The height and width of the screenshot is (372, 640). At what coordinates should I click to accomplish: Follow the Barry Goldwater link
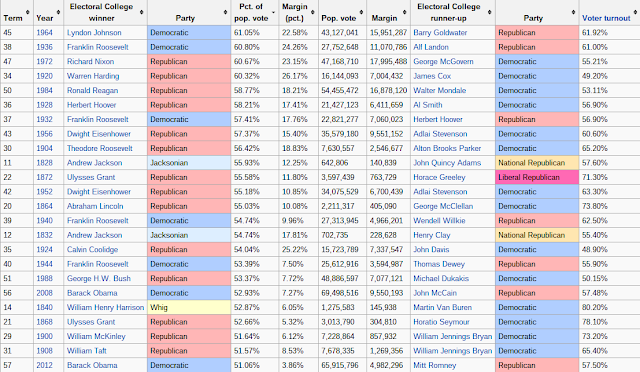440,33
